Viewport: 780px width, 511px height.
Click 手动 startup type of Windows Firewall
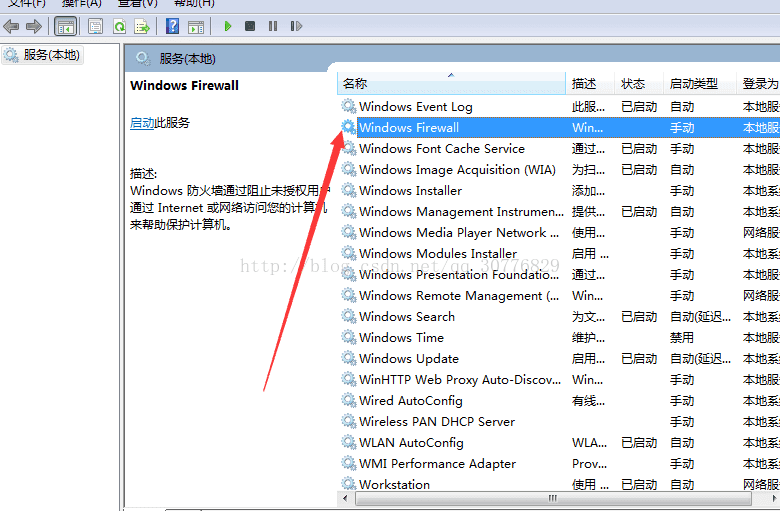pos(682,127)
